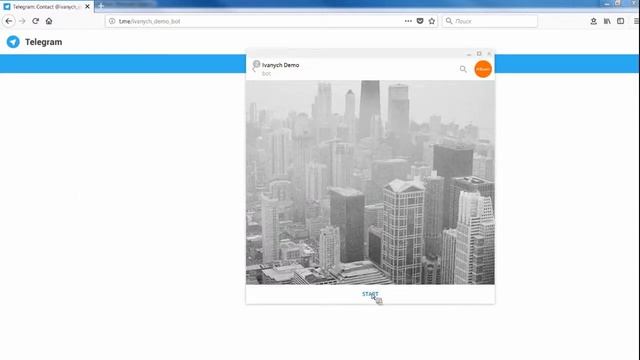Open the downloads toolbar icon

coord(593,21)
